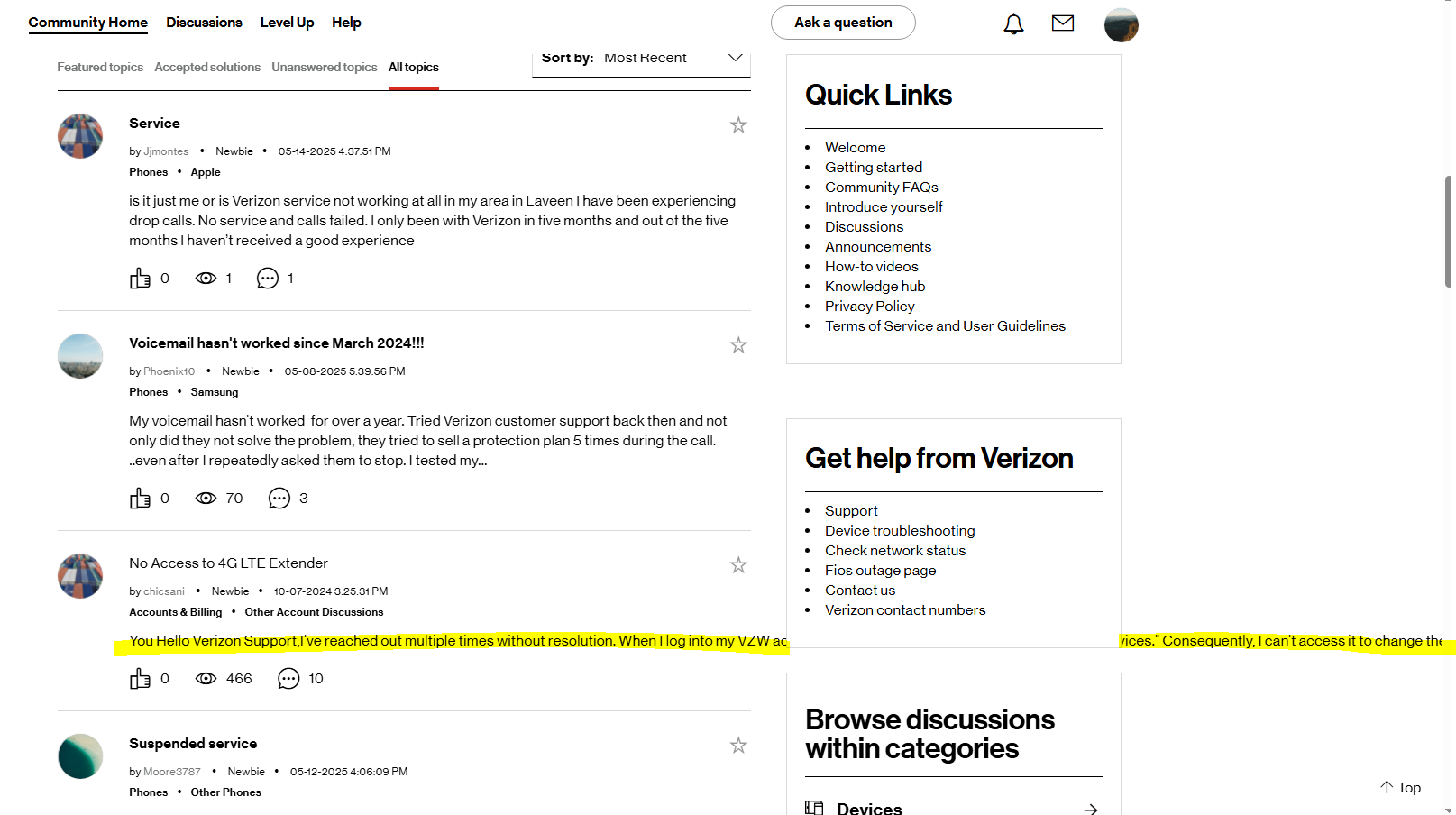Image resolution: width=1456 pixels, height=815 pixels.
Task: Click the views eye icon showing 466
Action: coord(206,678)
